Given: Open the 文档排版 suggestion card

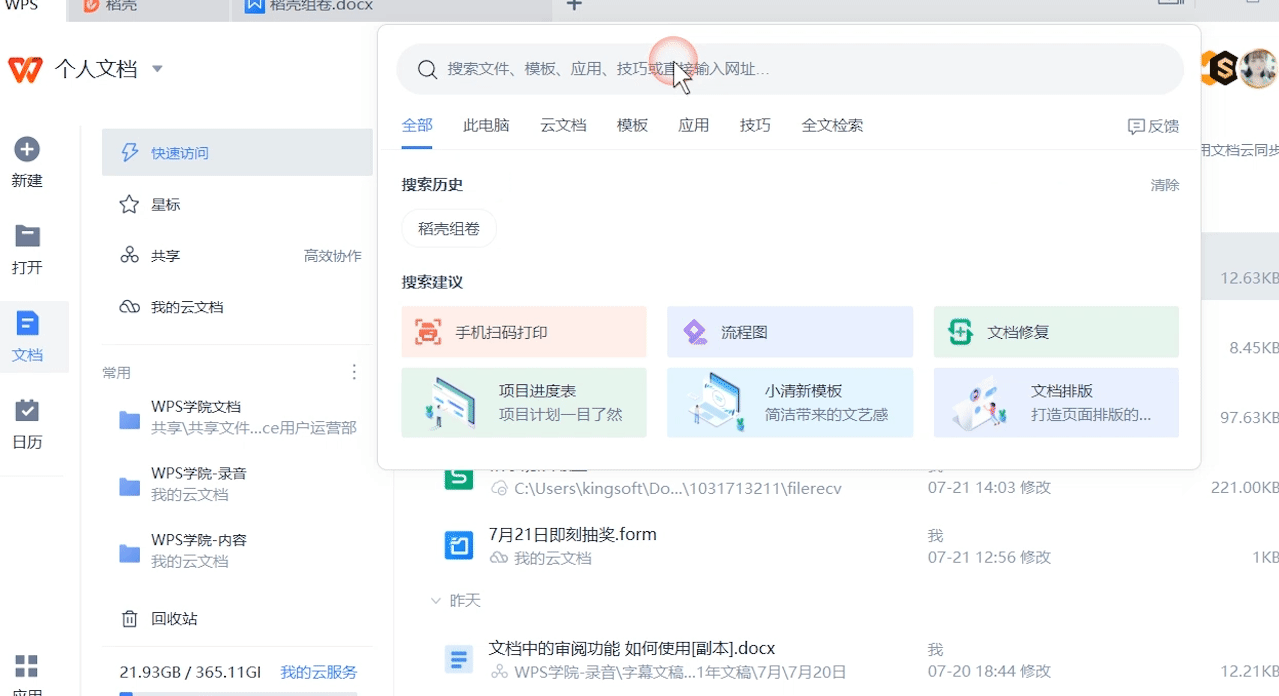Looking at the screenshot, I should [1056, 403].
